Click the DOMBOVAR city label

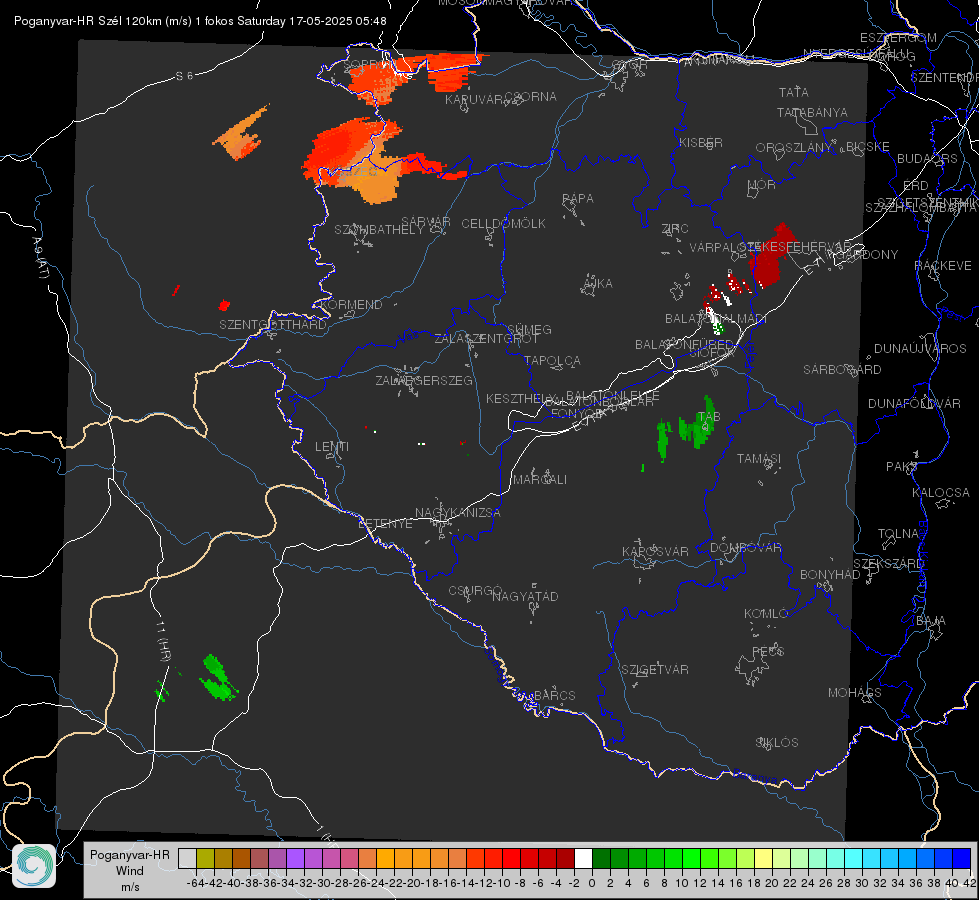point(745,548)
